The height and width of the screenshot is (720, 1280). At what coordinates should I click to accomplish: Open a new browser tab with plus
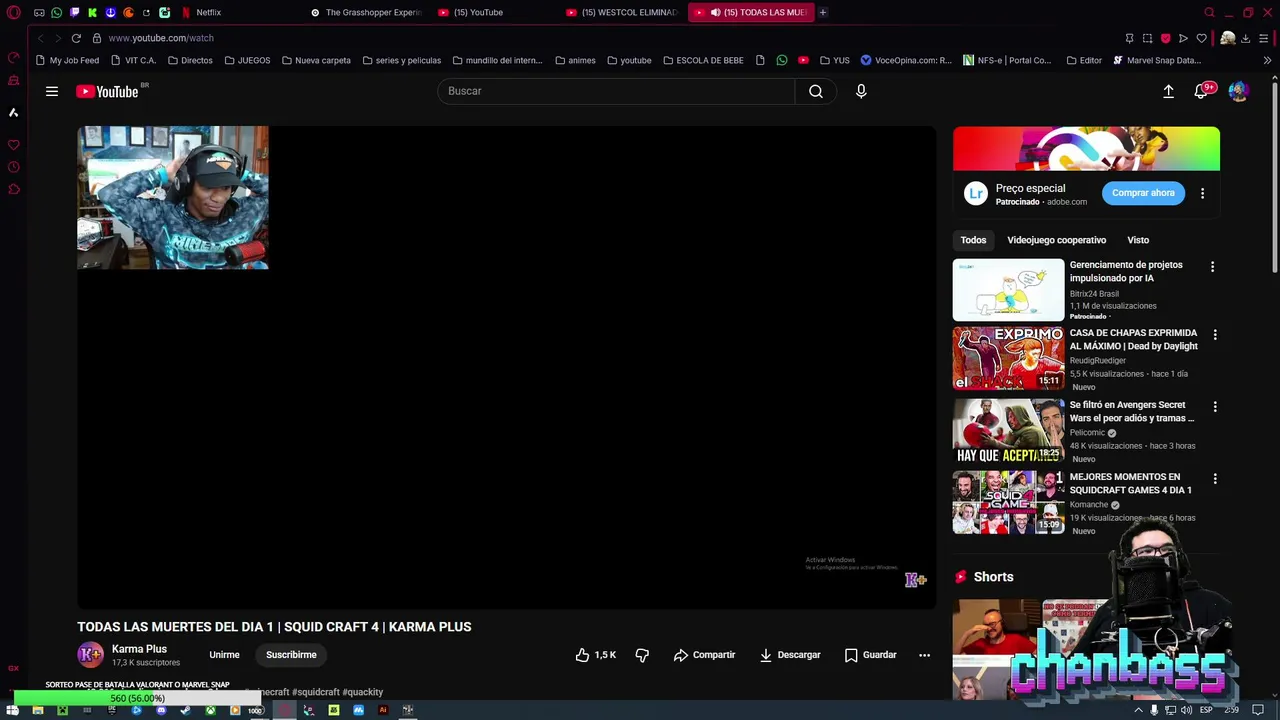822,12
